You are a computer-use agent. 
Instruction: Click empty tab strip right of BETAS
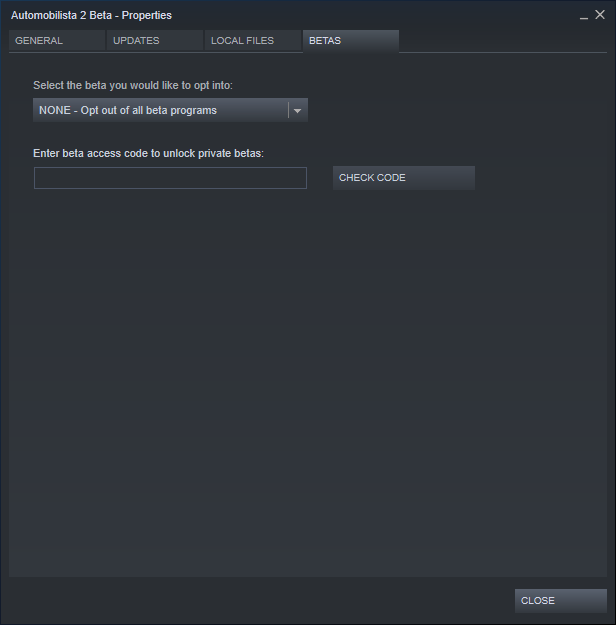pos(503,41)
